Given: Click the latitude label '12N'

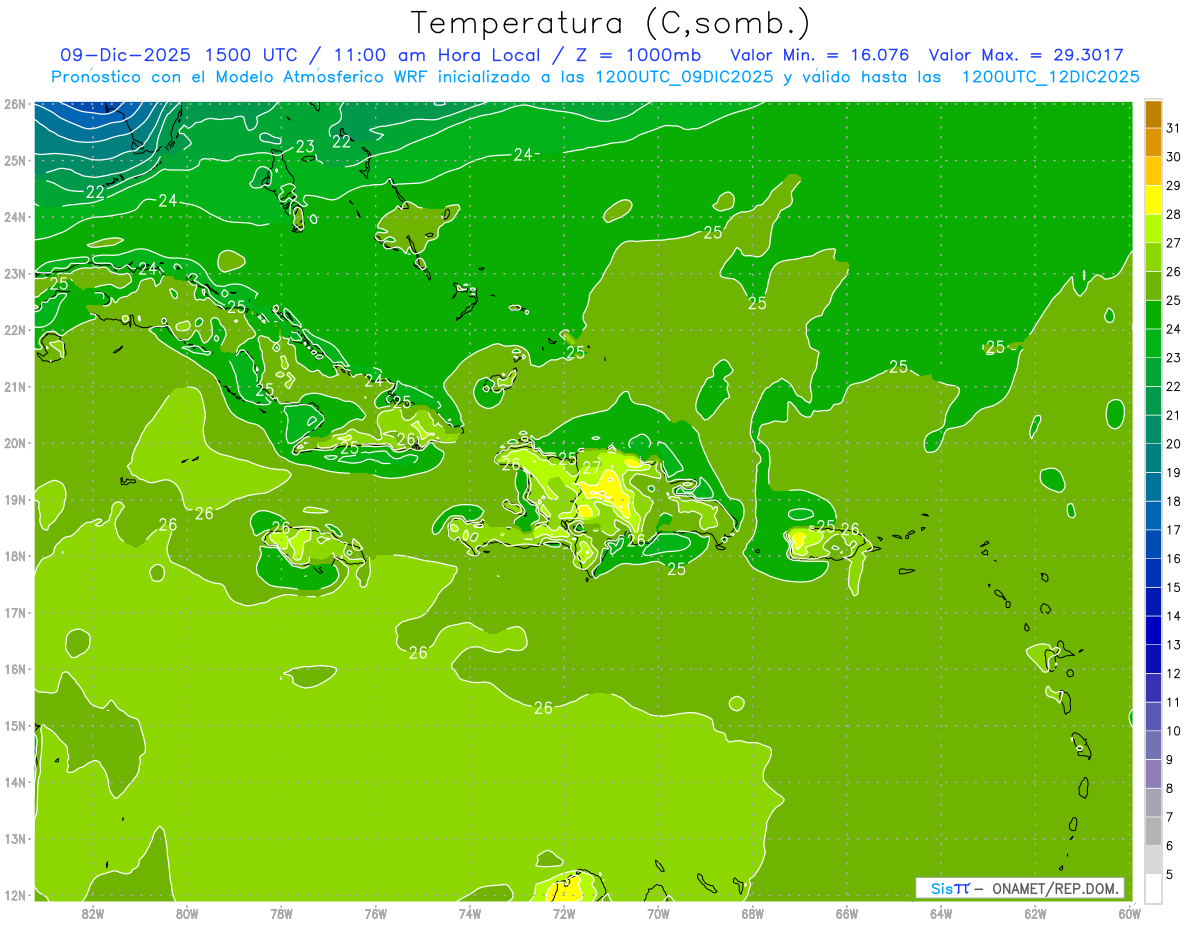Looking at the screenshot, I should pyautogui.click(x=14, y=895).
